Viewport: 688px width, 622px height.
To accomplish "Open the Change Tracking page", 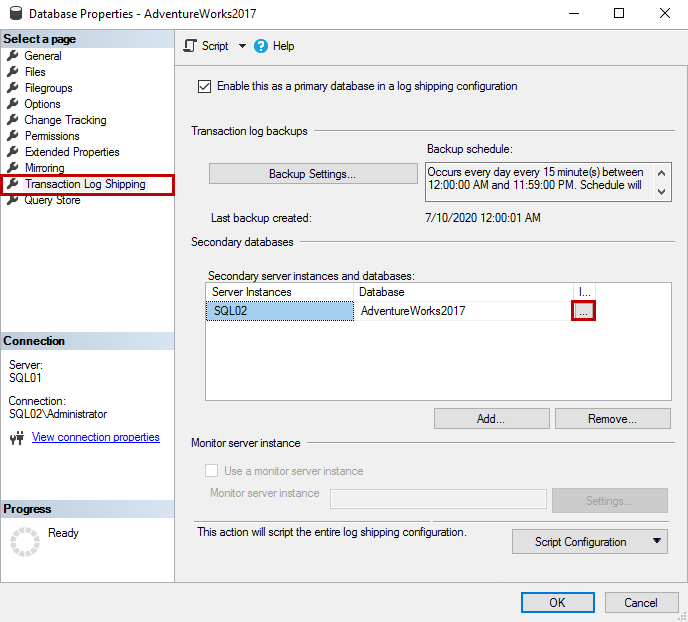I will point(65,120).
